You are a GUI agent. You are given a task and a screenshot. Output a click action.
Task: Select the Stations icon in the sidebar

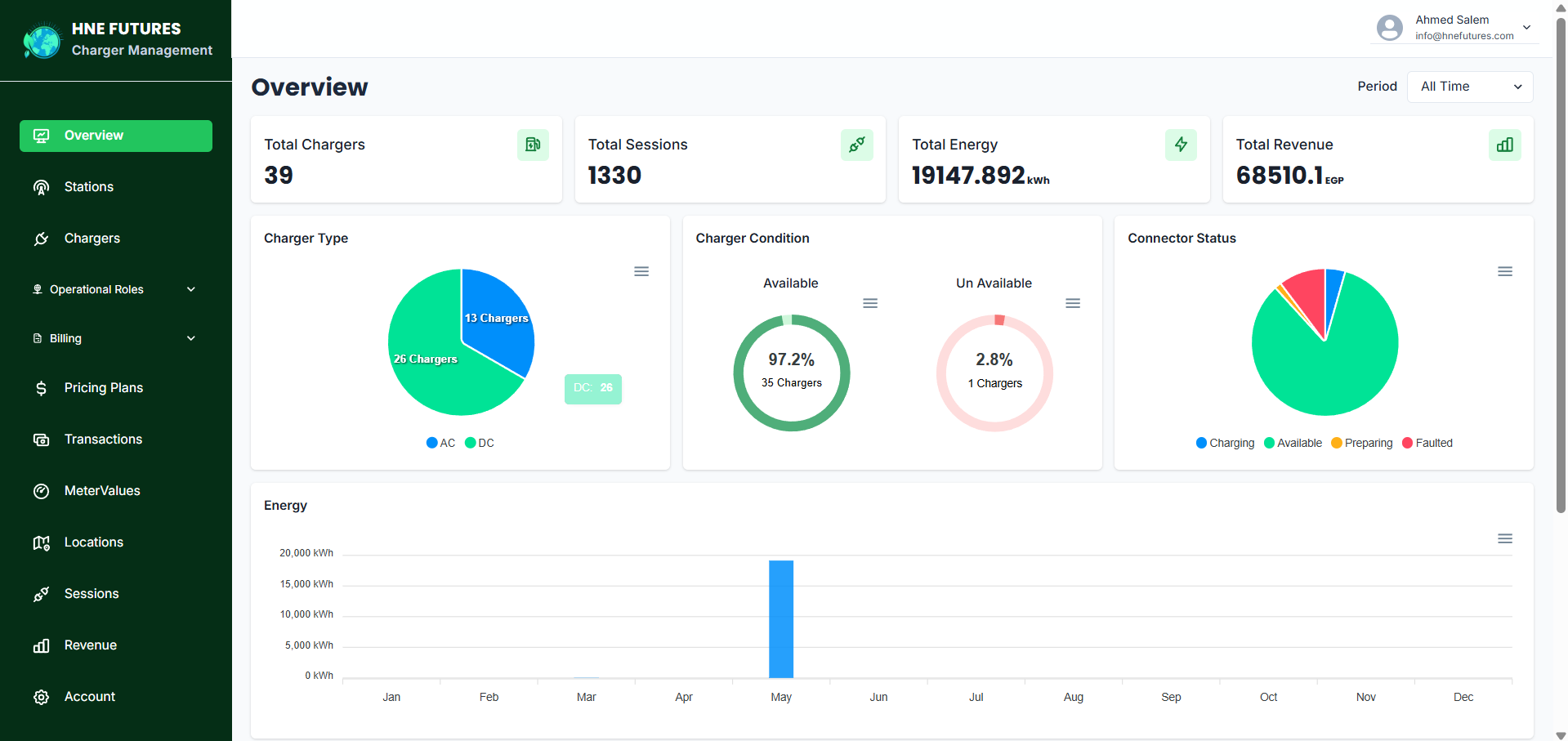tap(41, 187)
